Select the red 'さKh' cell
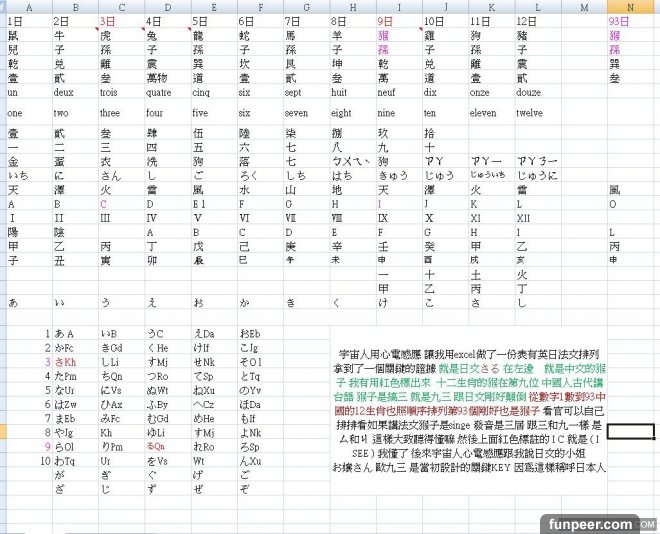 pos(65,361)
